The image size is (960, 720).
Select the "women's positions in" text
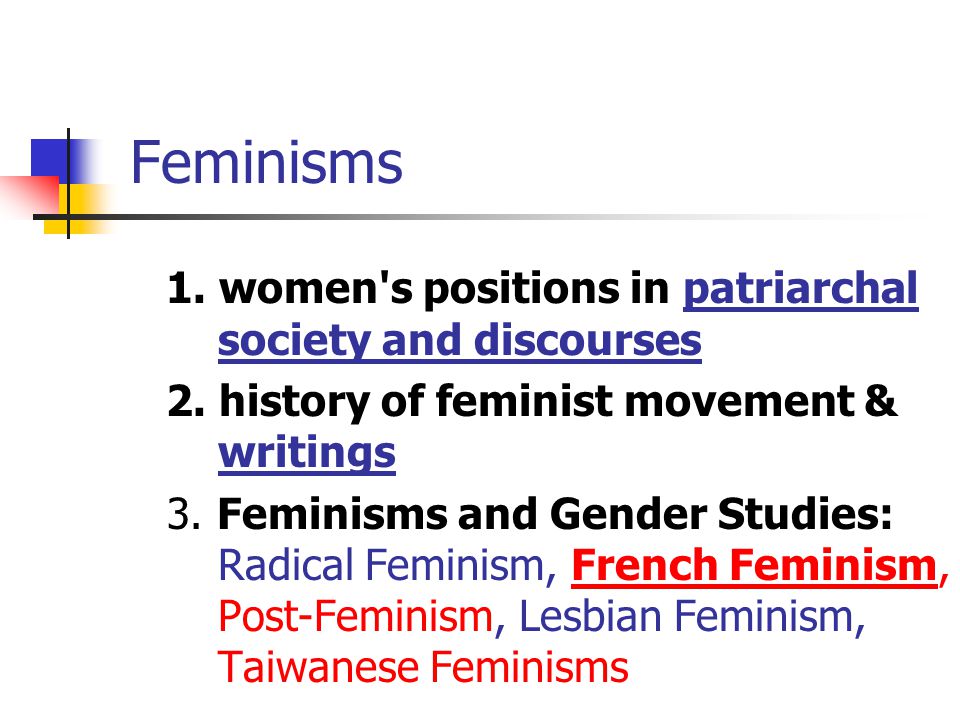pyautogui.click(x=444, y=288)
